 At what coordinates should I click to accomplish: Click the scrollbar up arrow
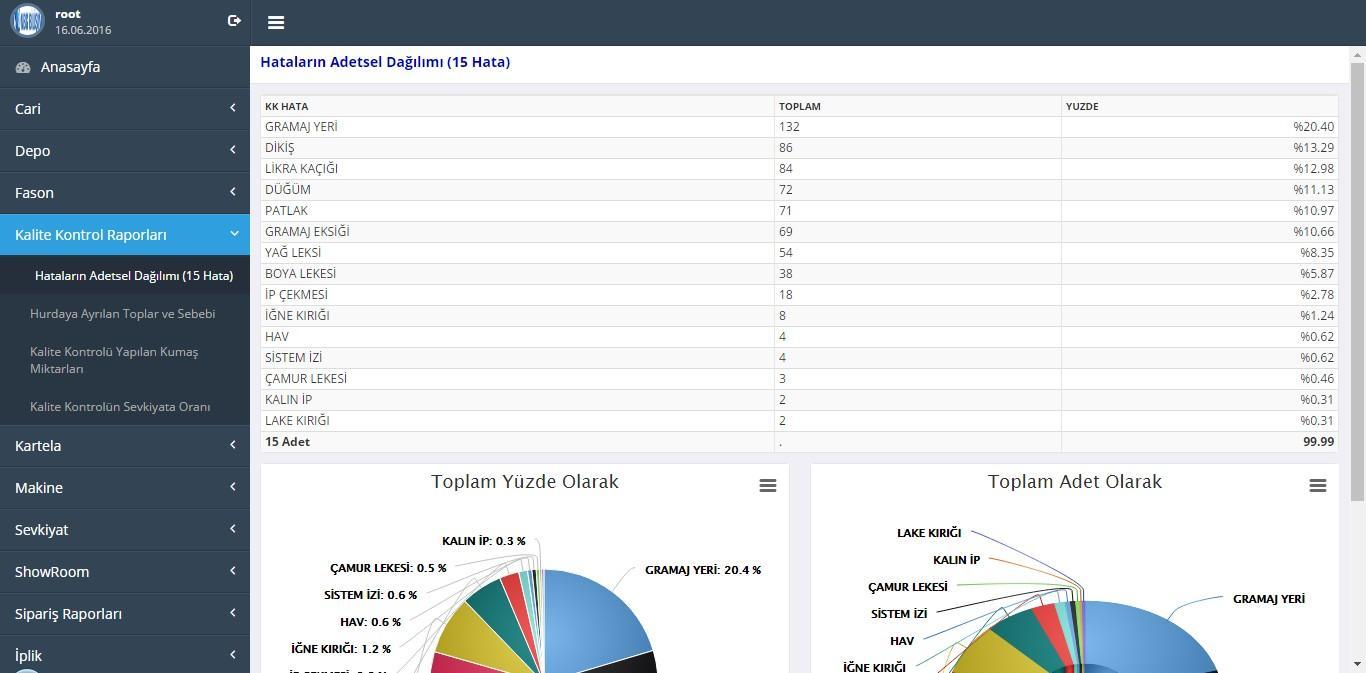click(x=1357, y=54)
